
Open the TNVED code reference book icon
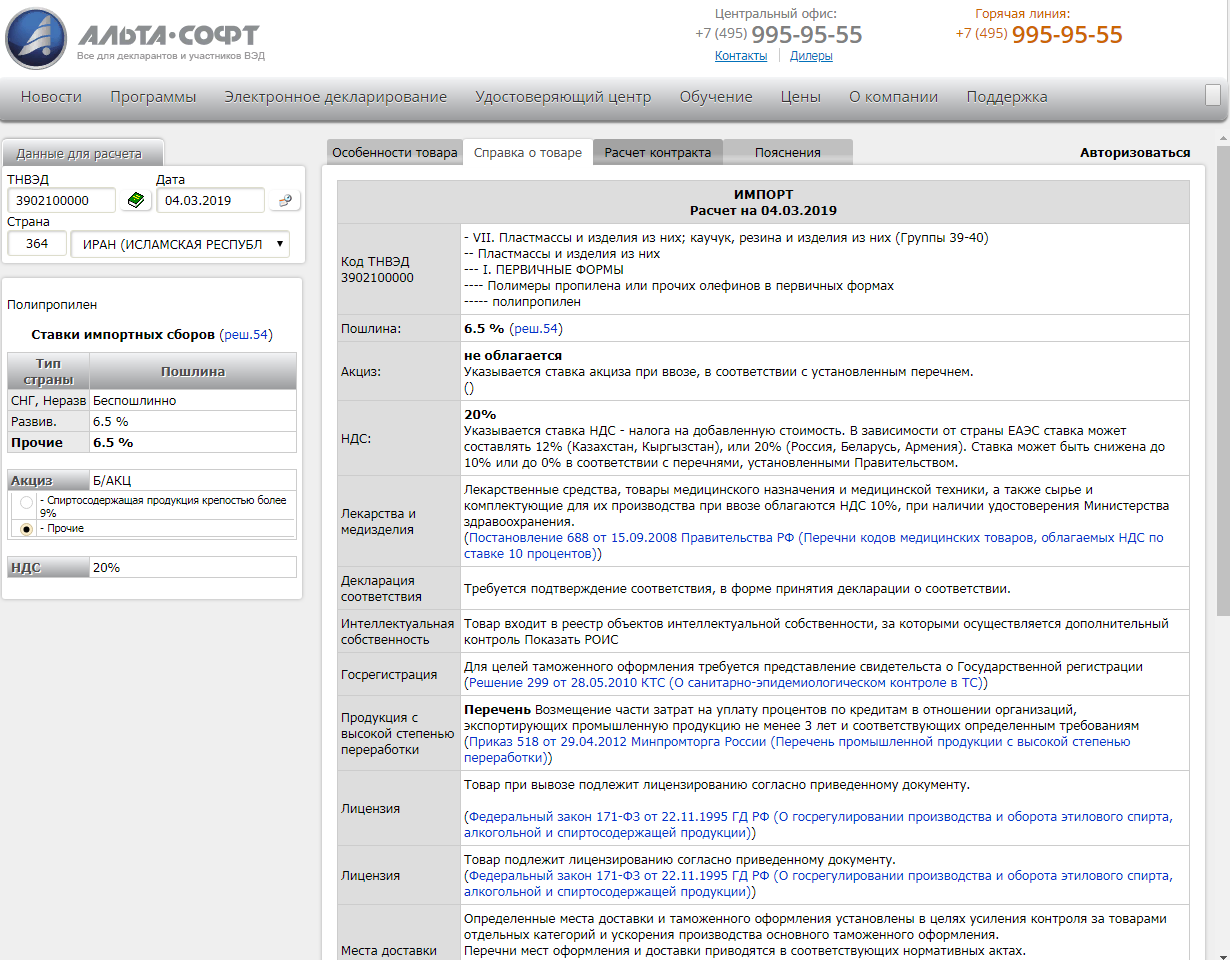(134, 200)
